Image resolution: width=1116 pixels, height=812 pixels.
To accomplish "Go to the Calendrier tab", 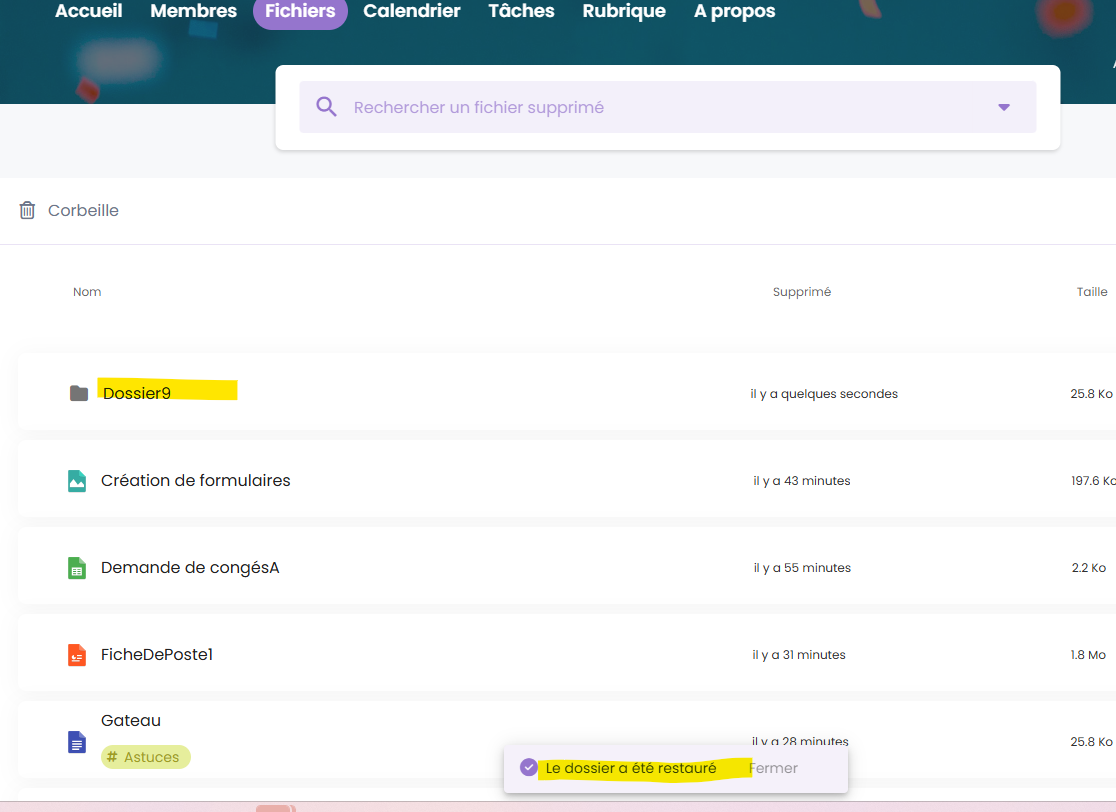I will [412, 12].
